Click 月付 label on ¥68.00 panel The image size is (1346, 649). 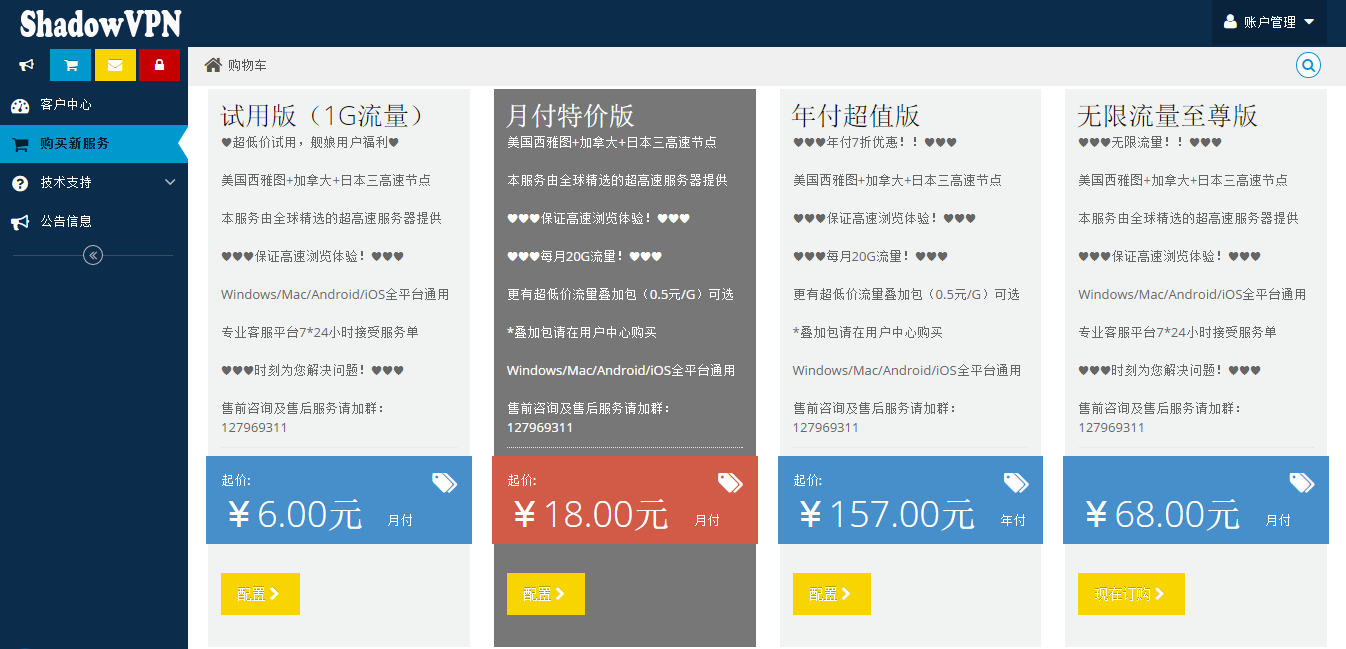(x=1278, y=521)
